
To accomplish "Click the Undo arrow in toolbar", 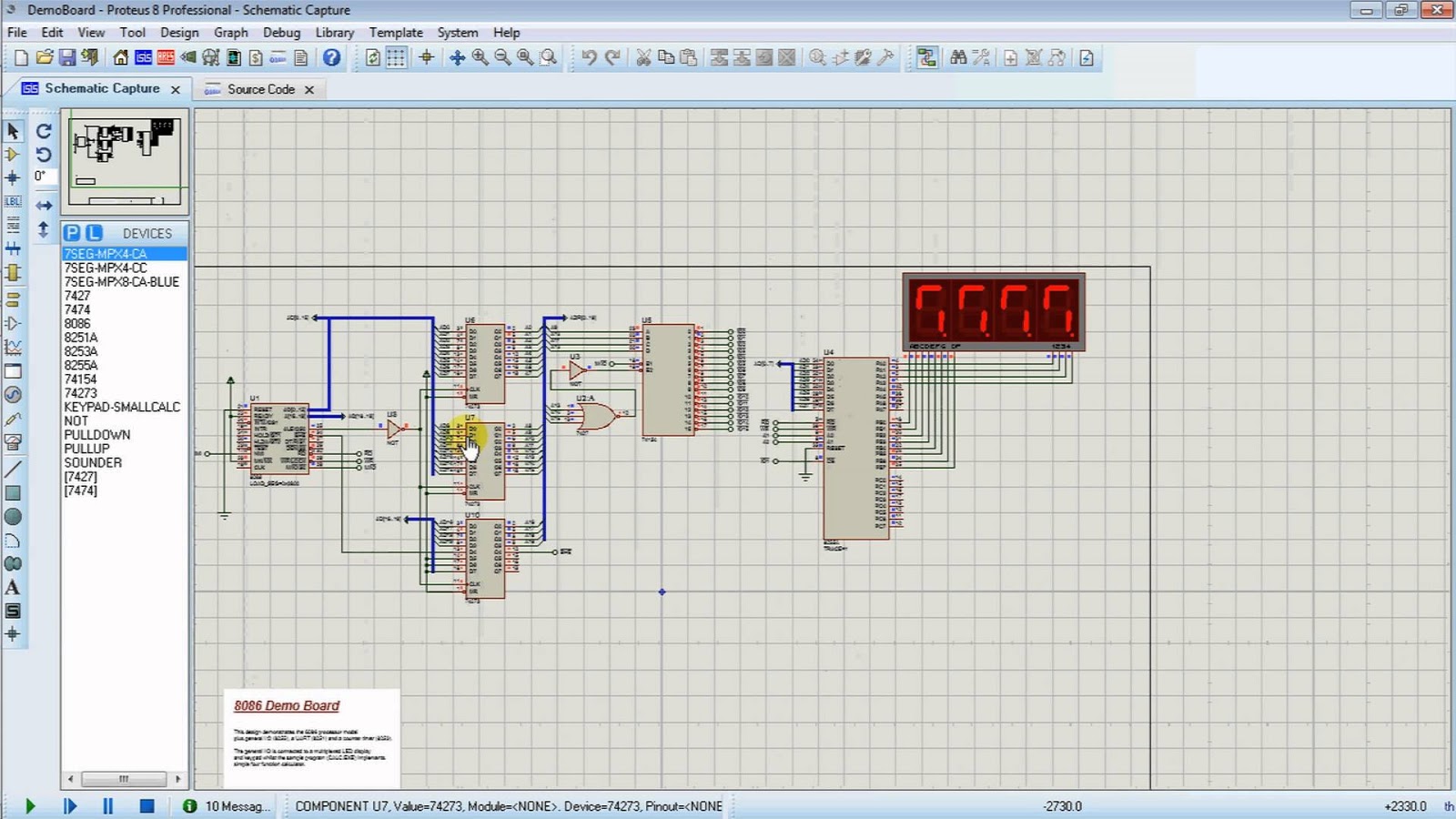I will click(x=589, y=57).
